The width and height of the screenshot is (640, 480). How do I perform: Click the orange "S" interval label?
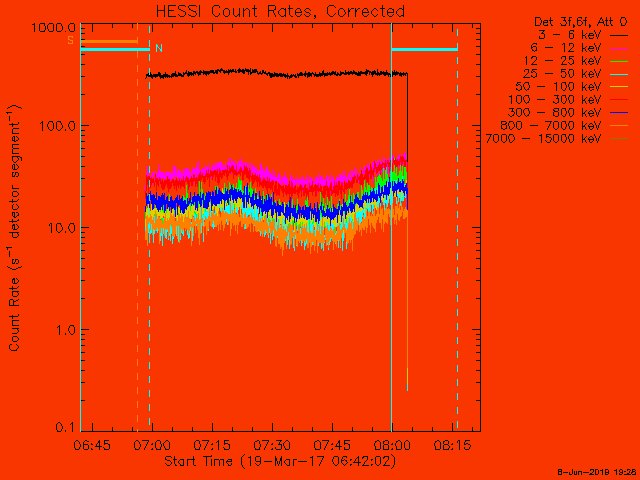pyautogui.click(x=71, y=41)
